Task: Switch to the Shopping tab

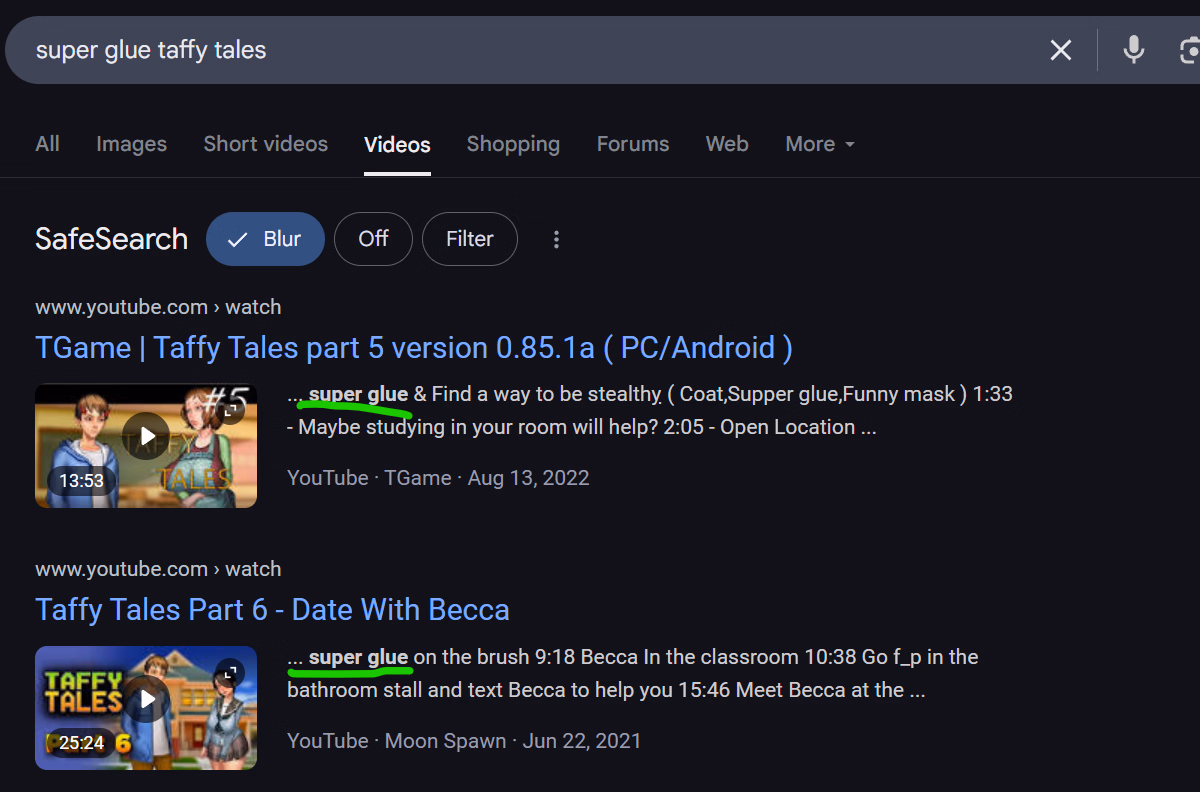Action: (x=513, y=144)
